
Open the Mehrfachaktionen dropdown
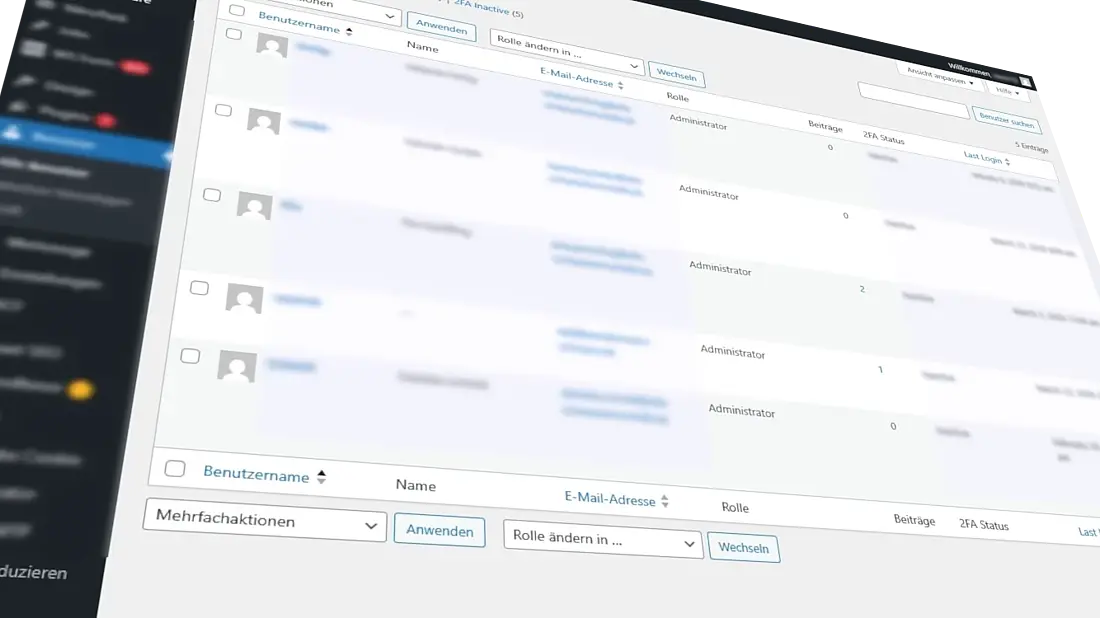(x=265, y=522)
